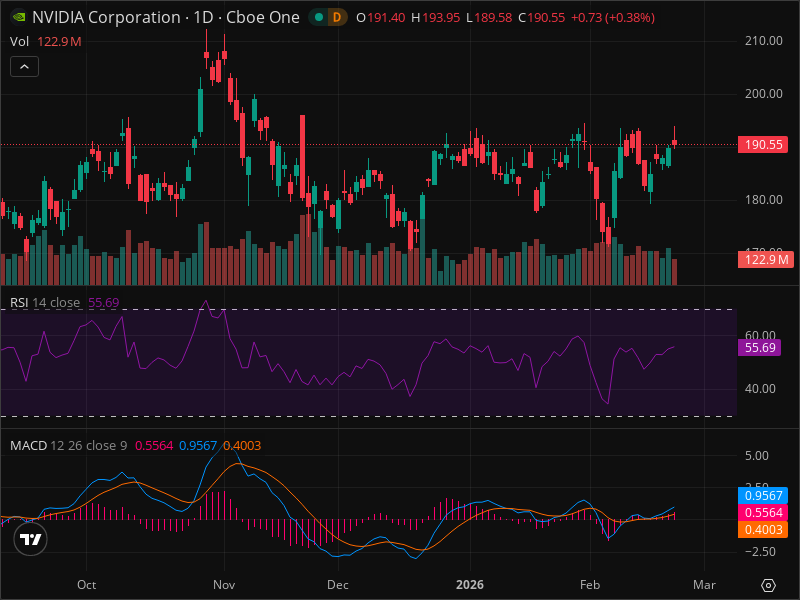
Task: Click the RSI legend value 55.69
Action: point(104,303)
